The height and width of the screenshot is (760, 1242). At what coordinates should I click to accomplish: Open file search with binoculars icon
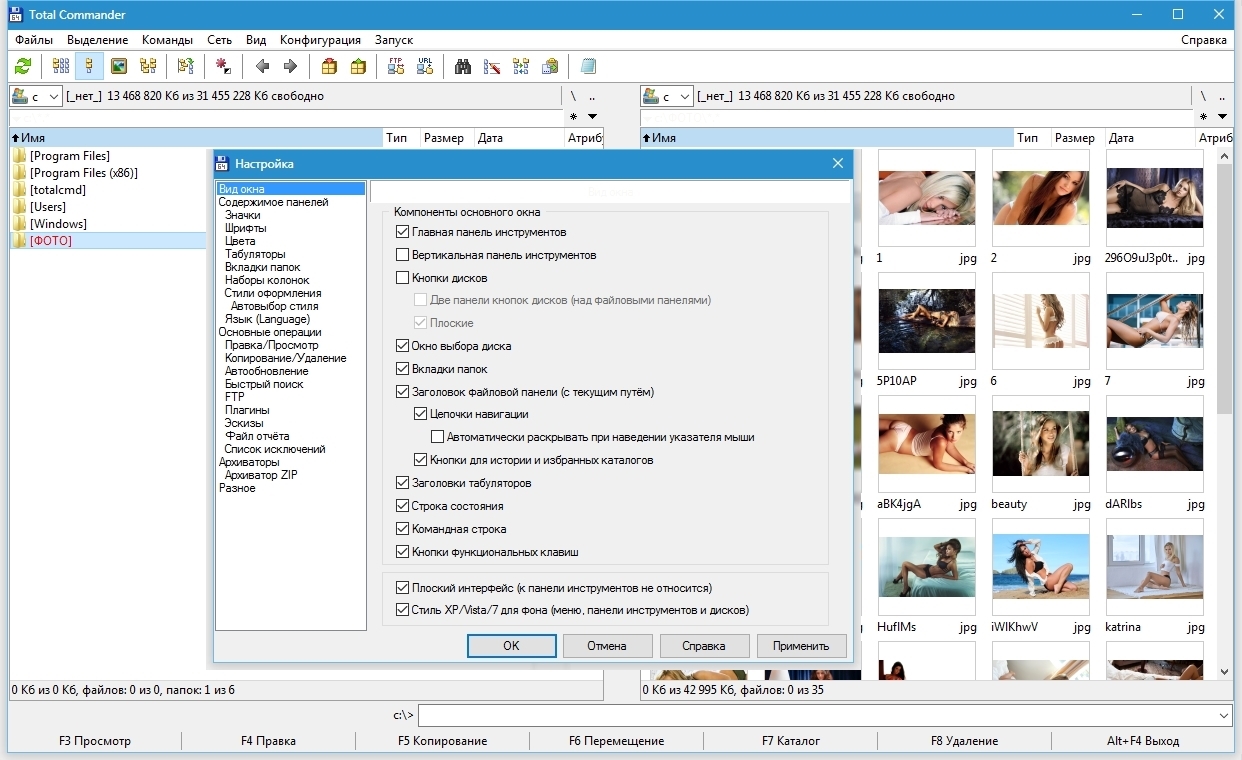[463, 67]
